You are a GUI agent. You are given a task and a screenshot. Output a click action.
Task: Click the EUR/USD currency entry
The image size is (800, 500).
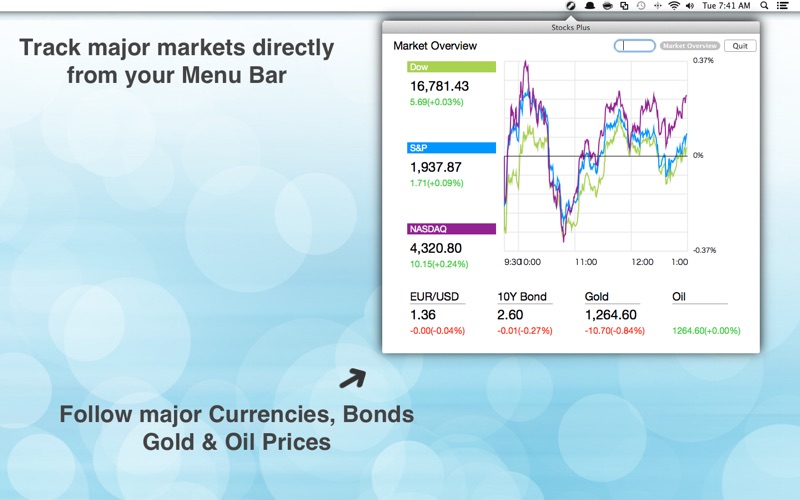click(x=437, y=313)
